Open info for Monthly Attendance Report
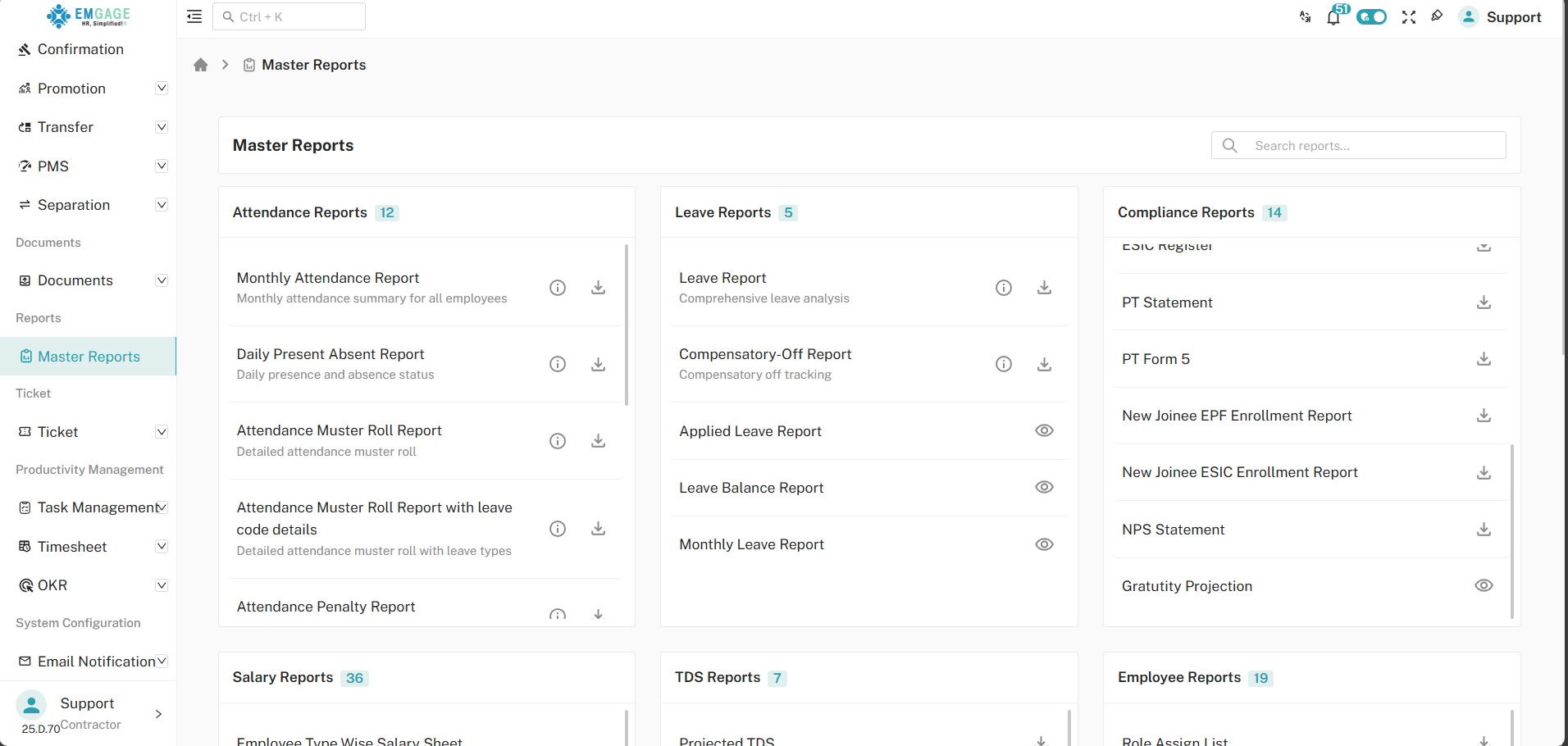The height and width of the screenshot is (746, 1568). point(558,288)
